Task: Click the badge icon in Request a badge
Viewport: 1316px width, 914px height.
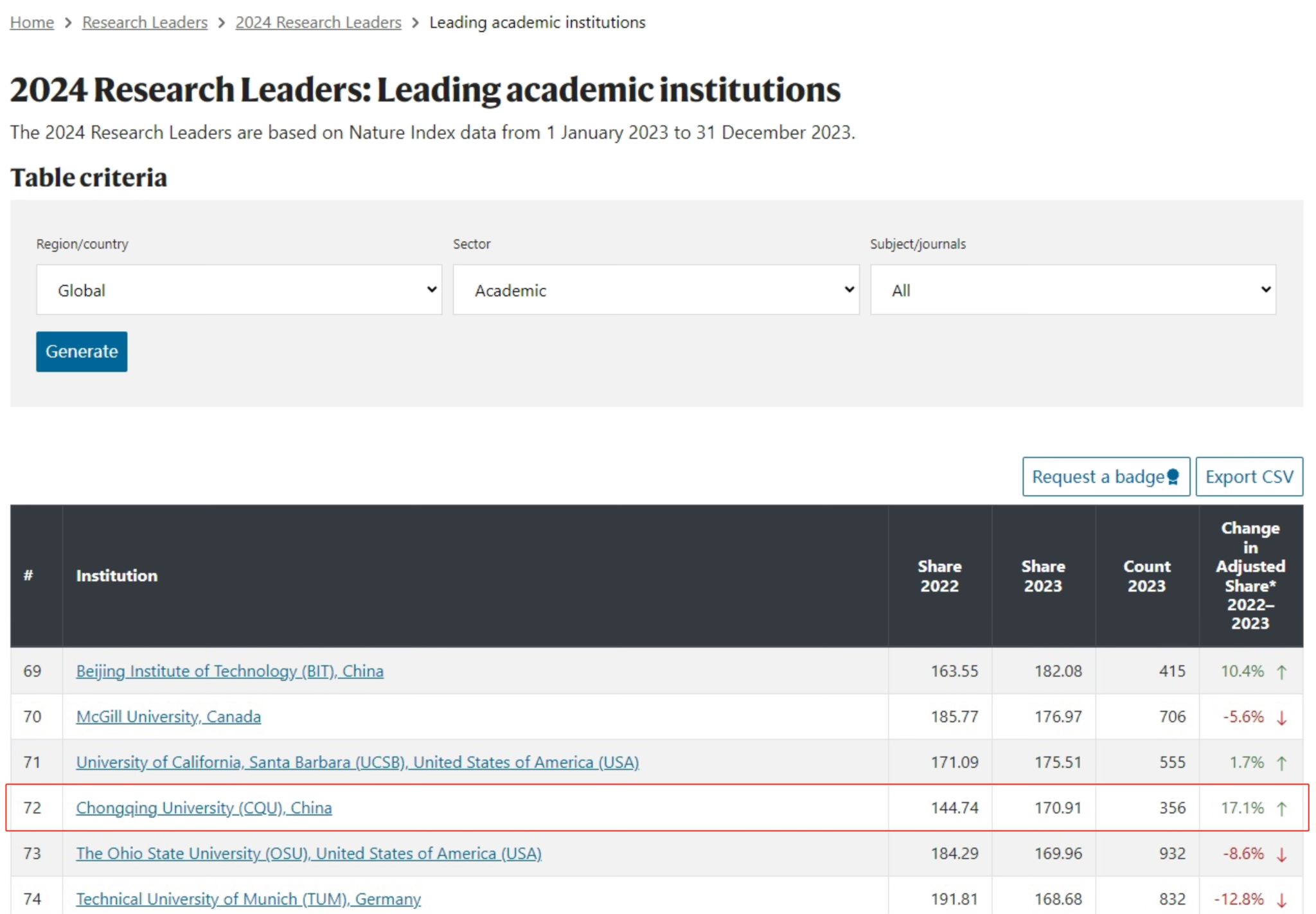Action: (1173, 477)
